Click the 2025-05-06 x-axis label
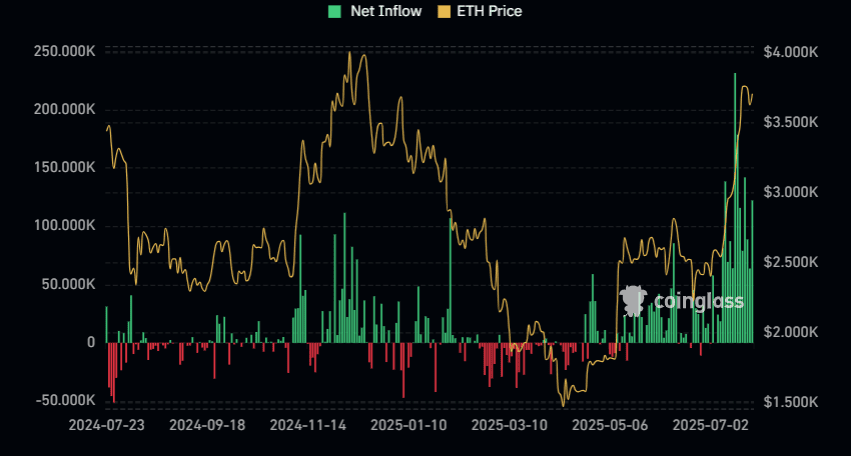Screen dimensions: 851x456 coord(609,425)
